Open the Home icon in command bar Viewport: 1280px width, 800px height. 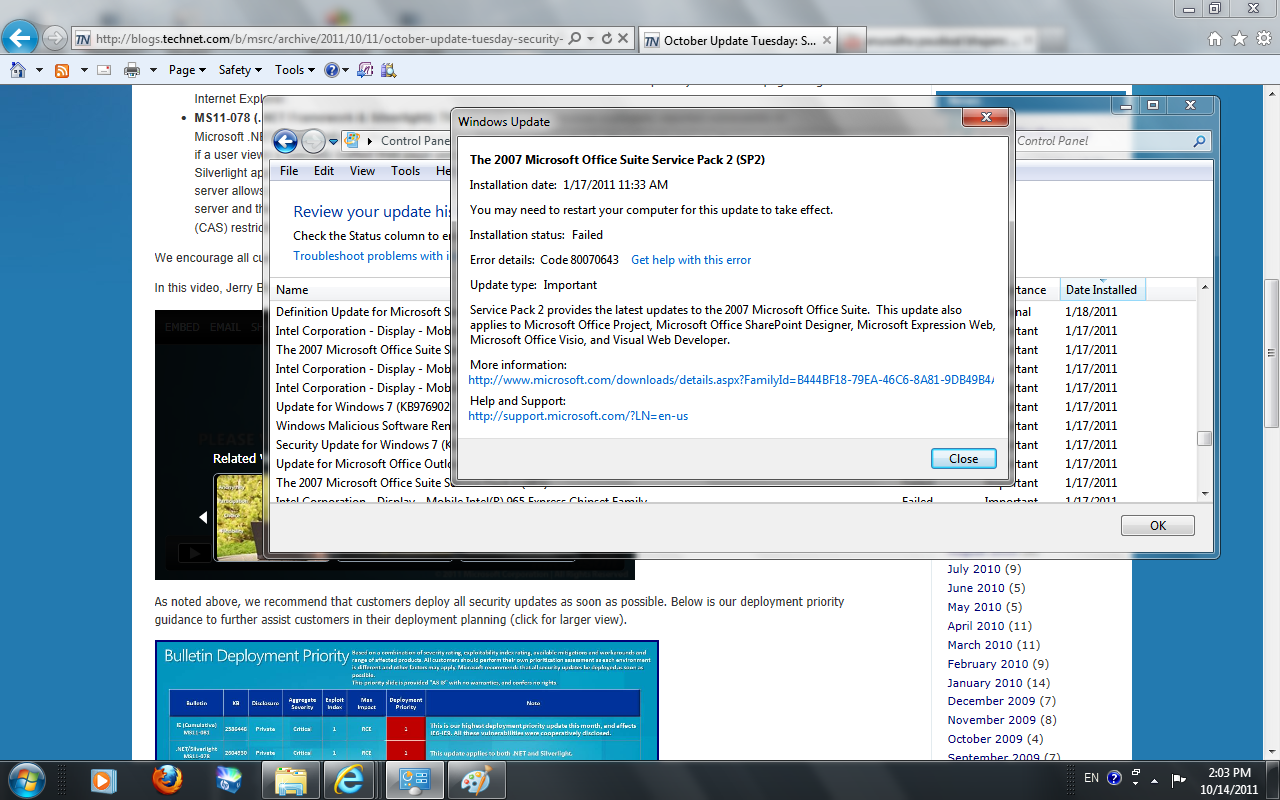tap(18, 70)
